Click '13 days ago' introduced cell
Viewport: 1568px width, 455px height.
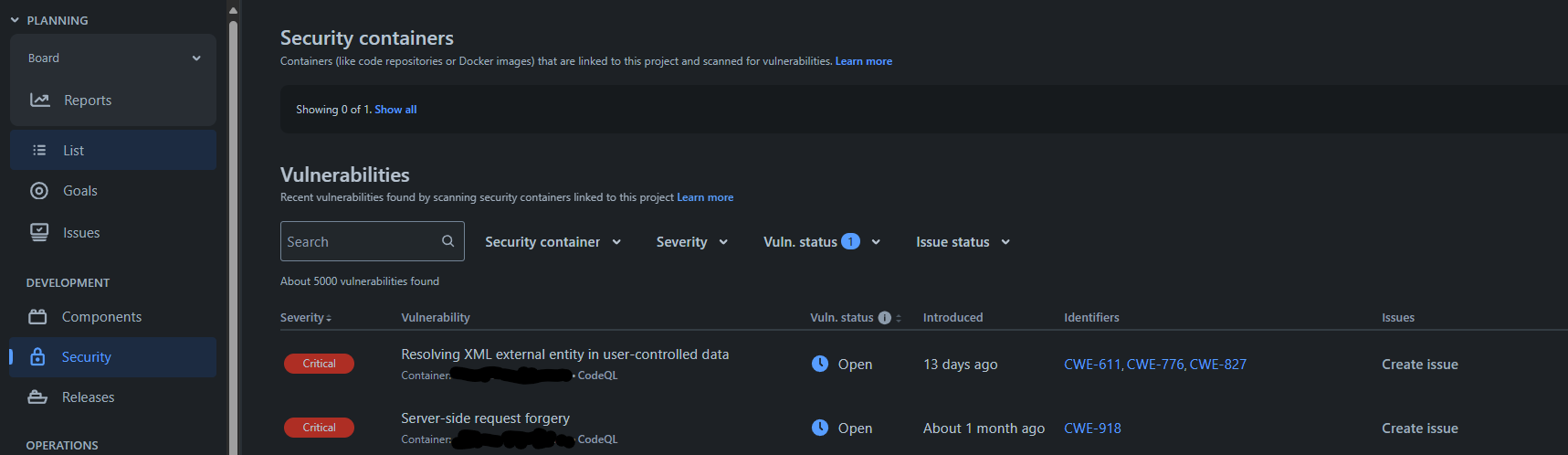[960, 365]
